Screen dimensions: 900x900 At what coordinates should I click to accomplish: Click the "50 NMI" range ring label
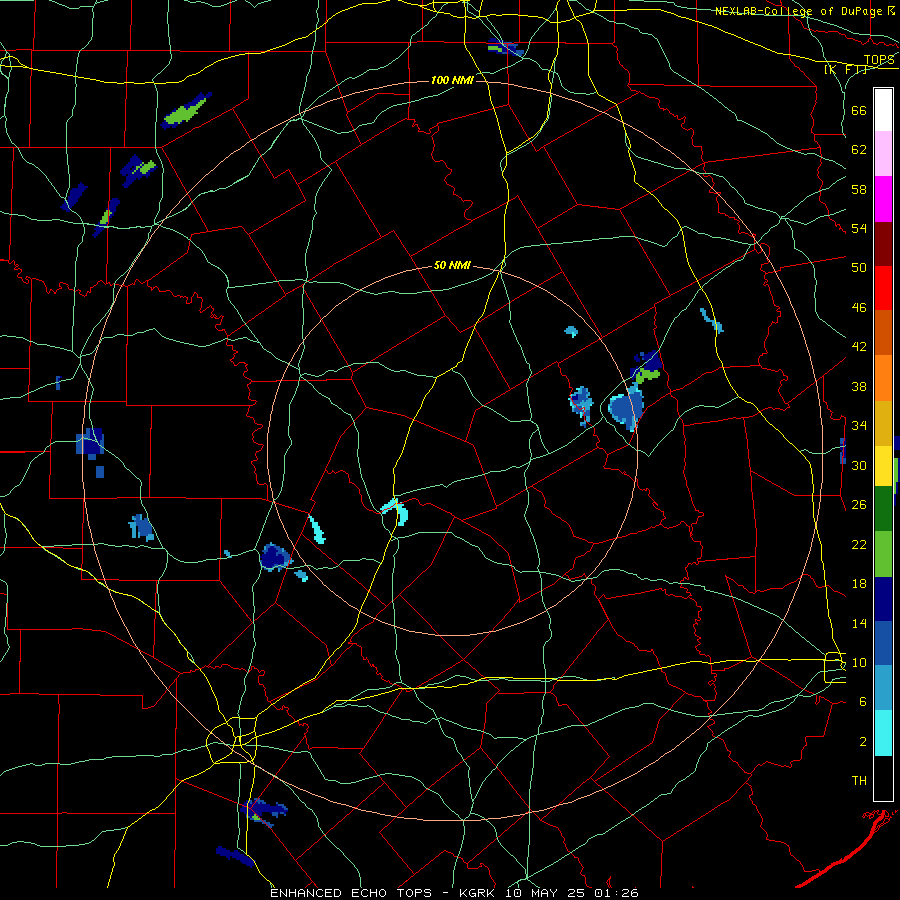(x=452, y=265)
